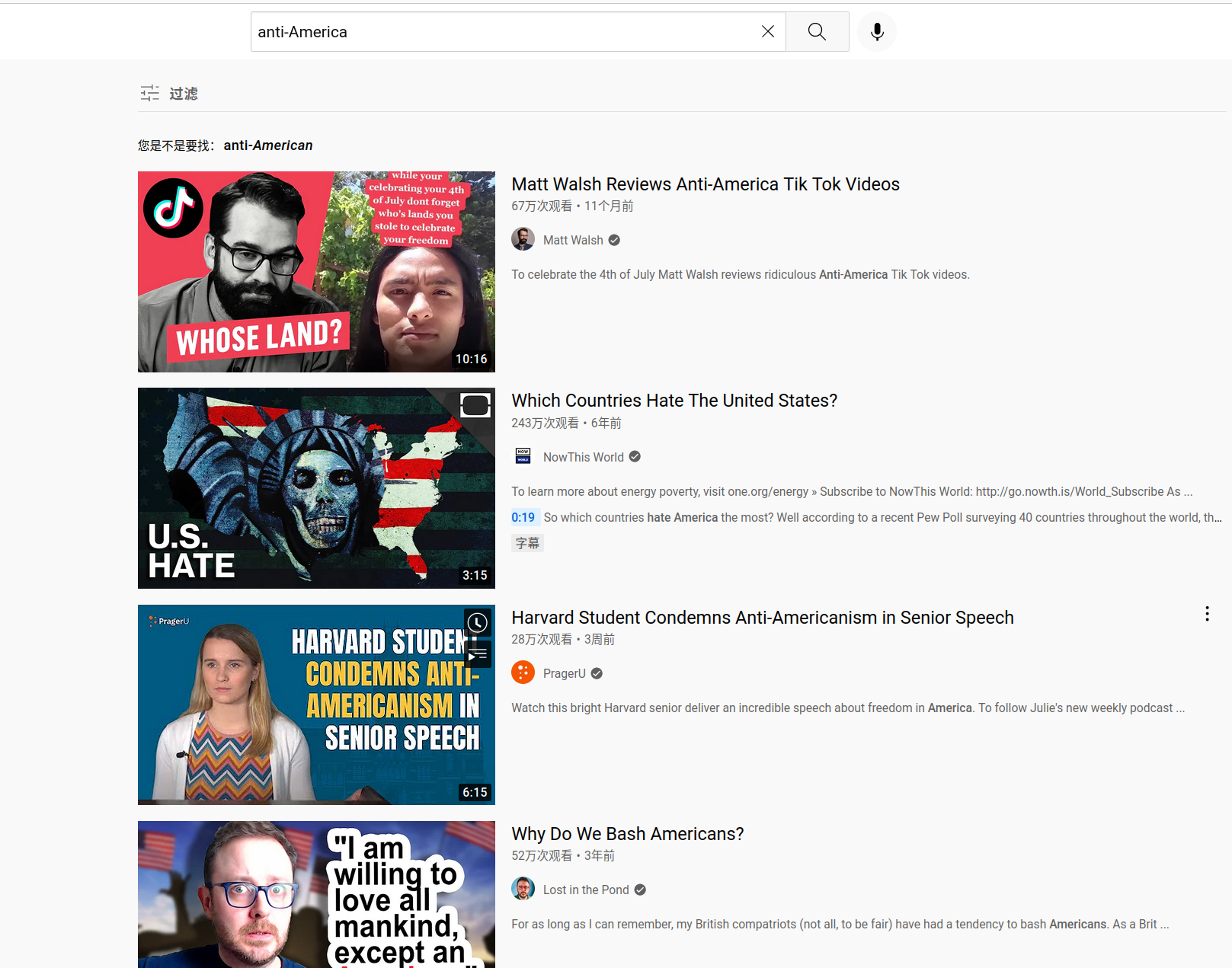Click the '您是不是要找:' prompt text
Image resolution: width=1232 pixels, height=968 pixels.
click(x=176, y=145)
